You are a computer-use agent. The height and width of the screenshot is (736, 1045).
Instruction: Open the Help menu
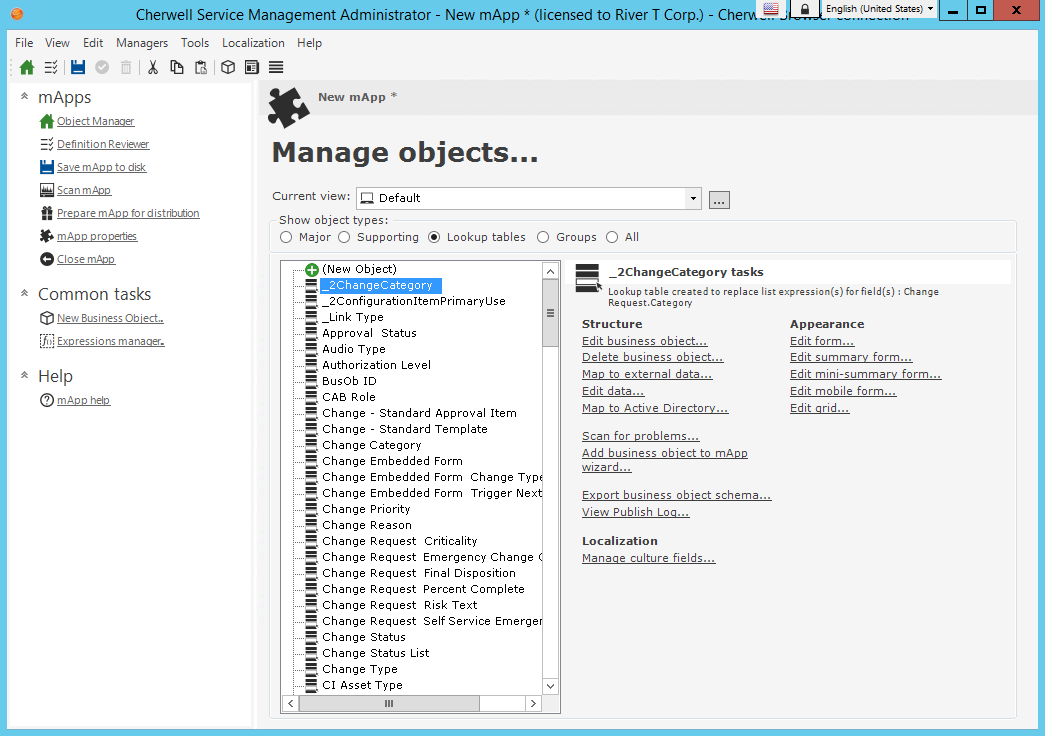[x=309, y=43]
